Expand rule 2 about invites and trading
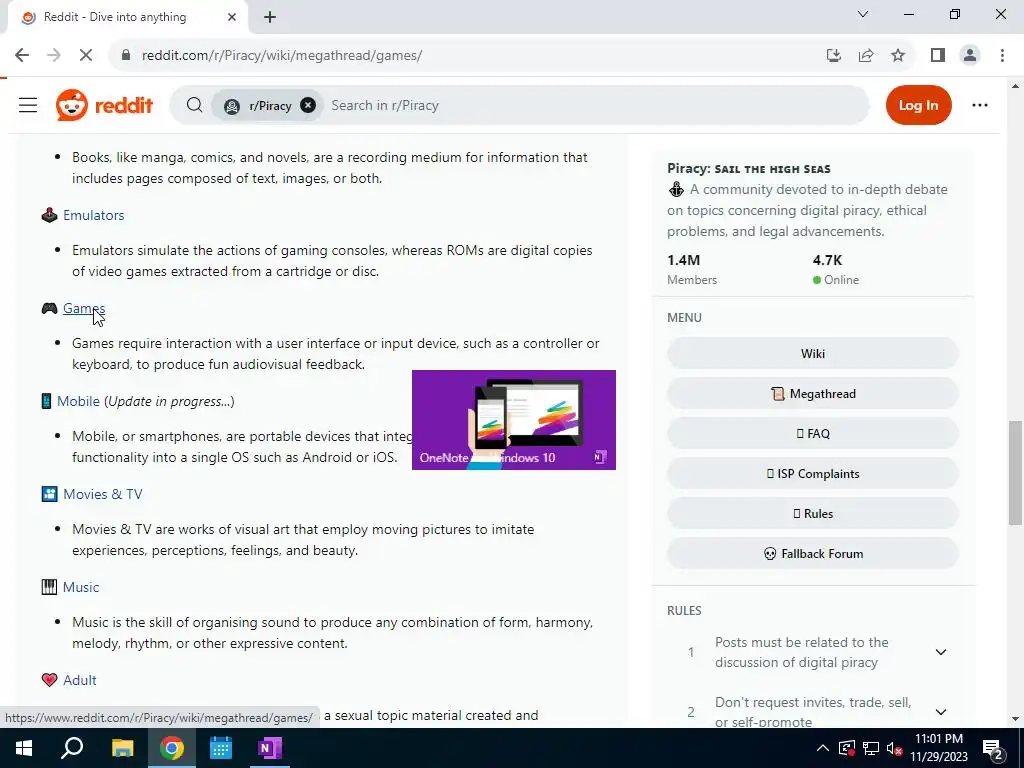The image size is (1024, 768). pos(940,712)
